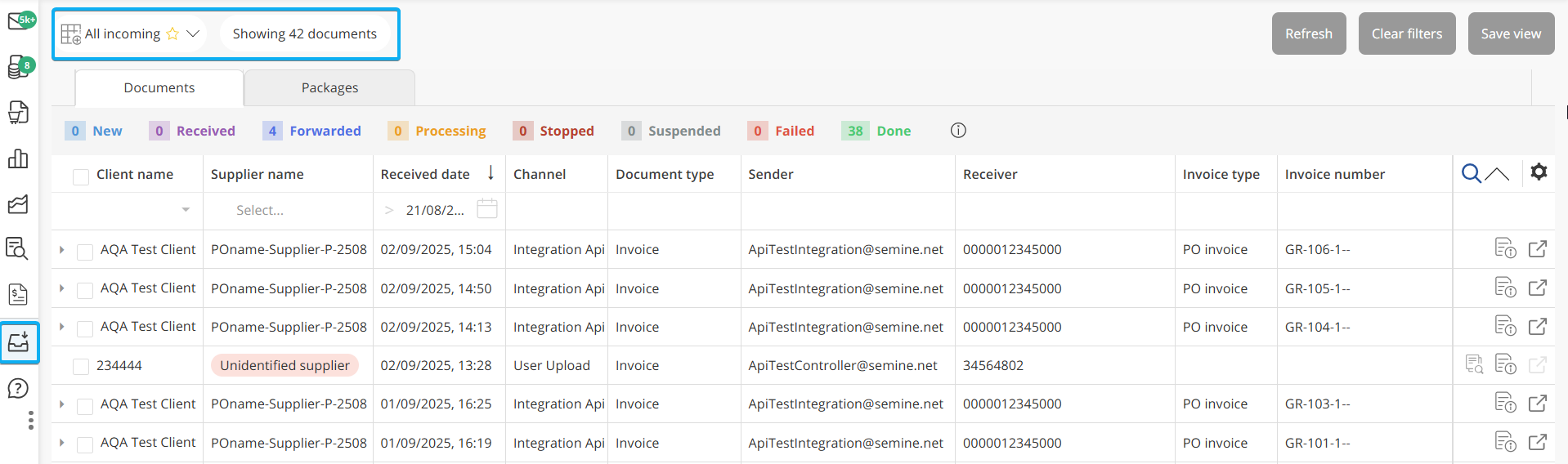Image resolution: width=1568 pixels, height=464 pixels.
Task: Open GR-101-1-- invoice in new window
Action: coord(1538,442)
